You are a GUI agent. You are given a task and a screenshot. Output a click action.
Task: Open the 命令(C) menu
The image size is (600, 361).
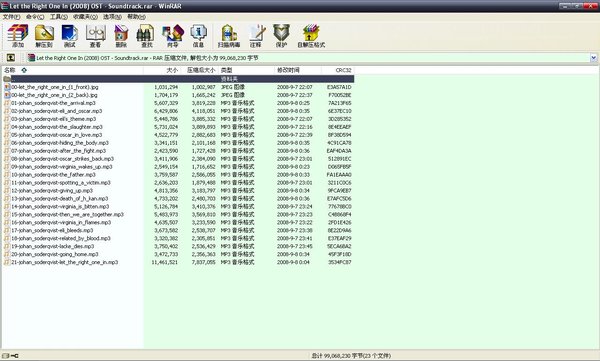click(x=35, y=17)
